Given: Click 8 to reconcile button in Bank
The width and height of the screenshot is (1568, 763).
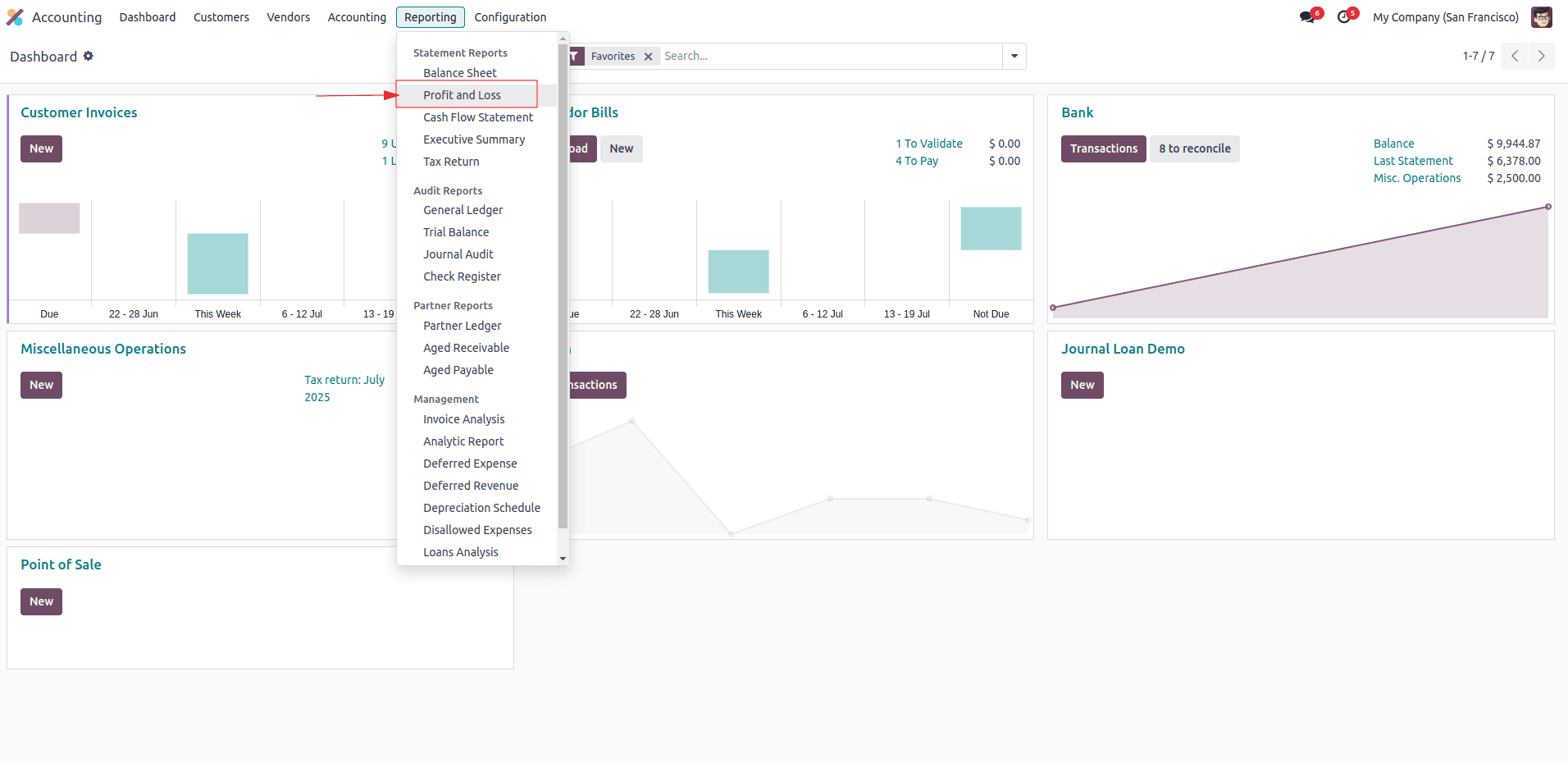Looking at the screenshot, I should tap(1194, 148).
